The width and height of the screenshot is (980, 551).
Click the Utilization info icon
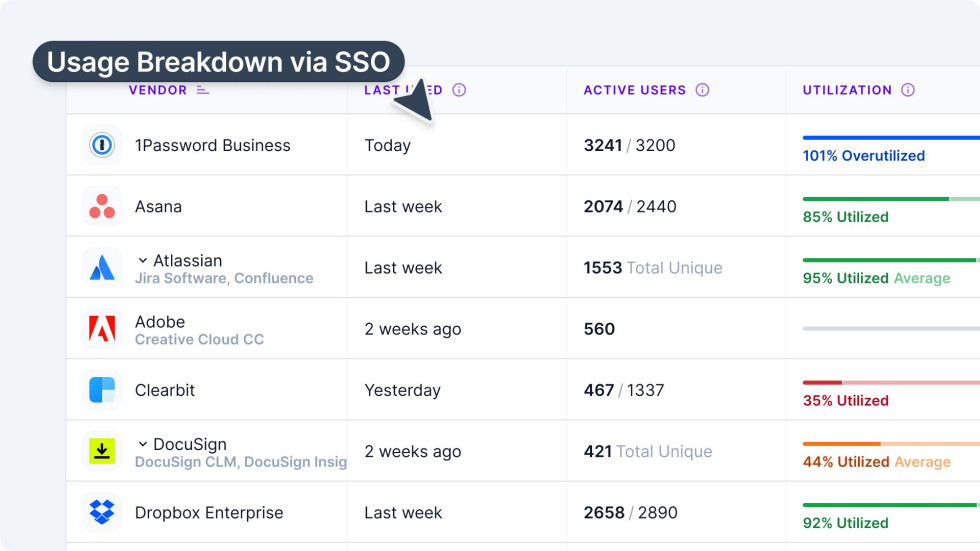[x=908, y=90]
